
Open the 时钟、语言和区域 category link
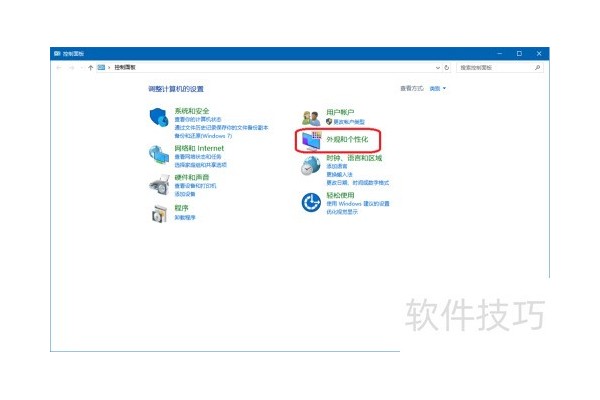(x=354, y=158)
